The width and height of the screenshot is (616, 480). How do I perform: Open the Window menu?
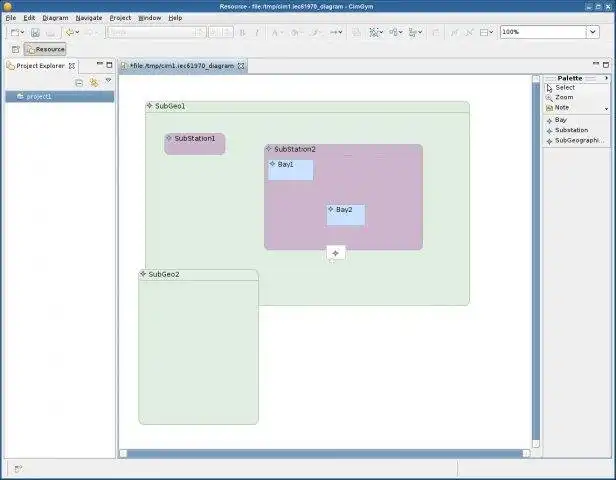pos(150,18)
